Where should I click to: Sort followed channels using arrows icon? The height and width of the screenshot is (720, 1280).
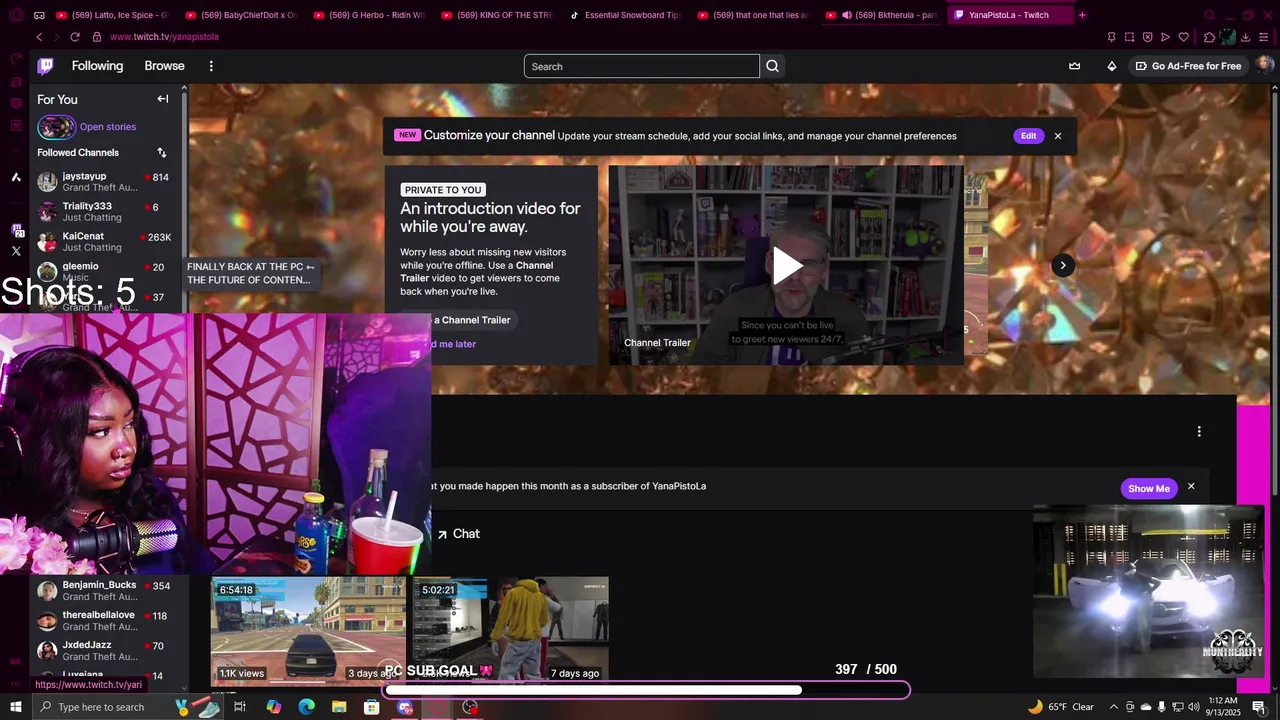pos(162,153)
